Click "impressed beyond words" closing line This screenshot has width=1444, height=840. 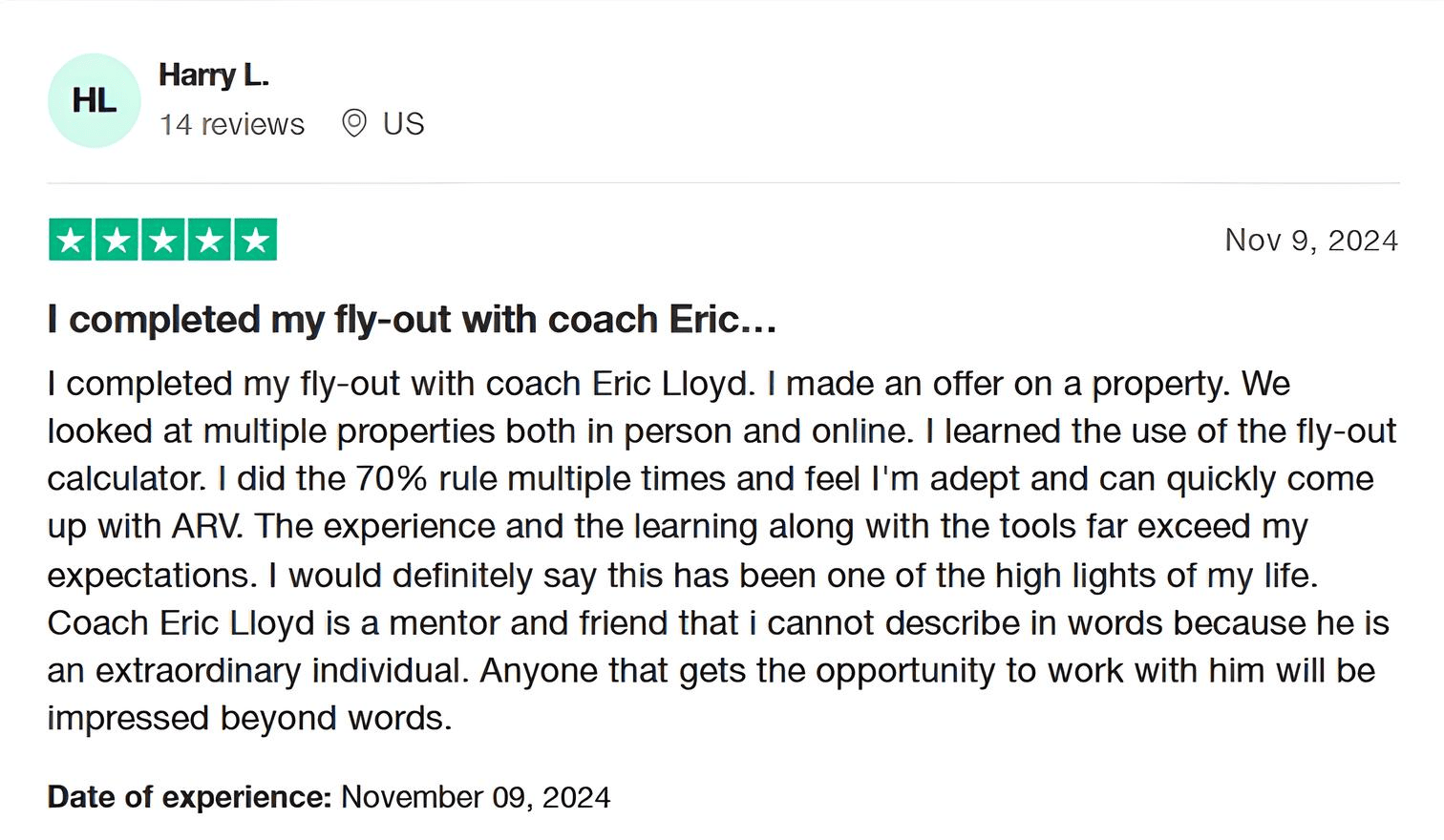click(248, 718)
